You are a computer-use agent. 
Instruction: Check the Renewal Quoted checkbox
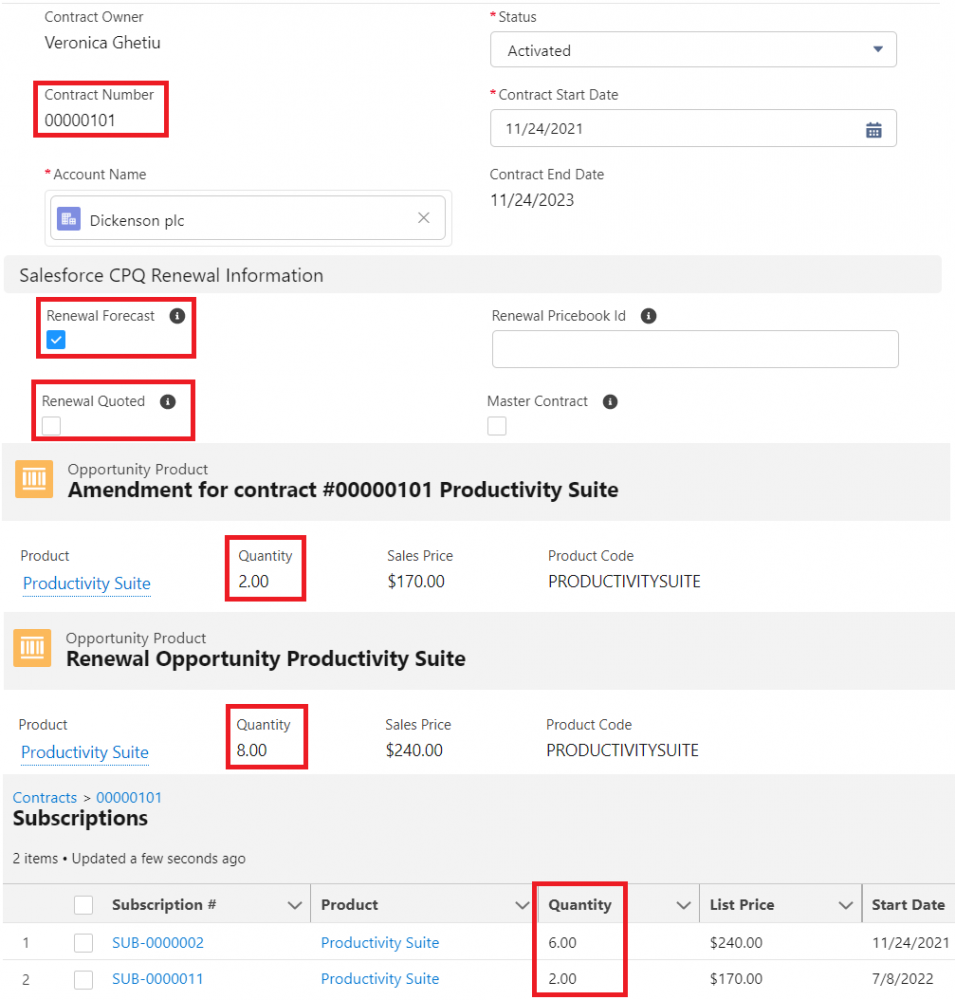pos(51,425)
